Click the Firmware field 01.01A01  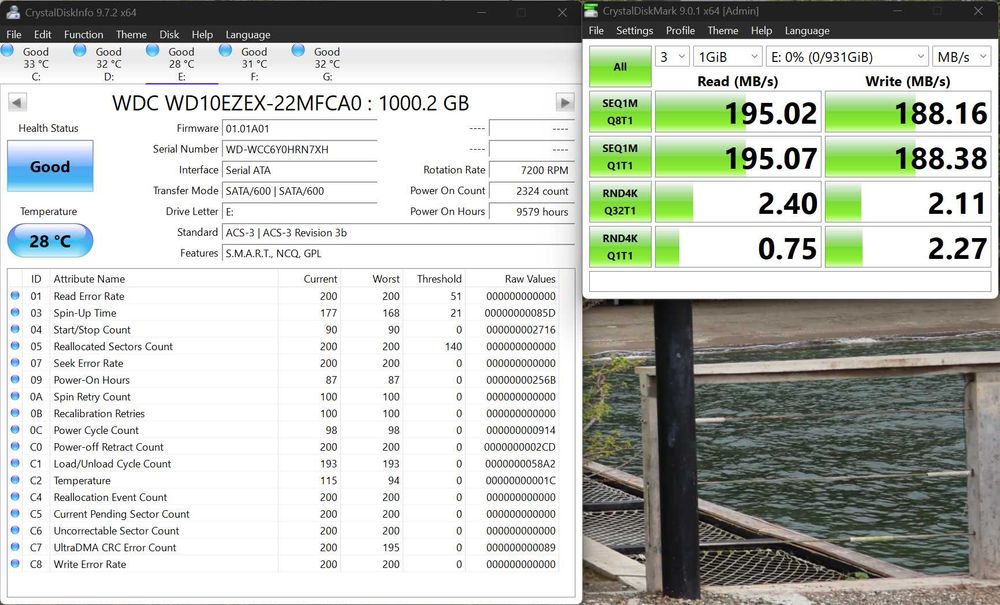300,129
